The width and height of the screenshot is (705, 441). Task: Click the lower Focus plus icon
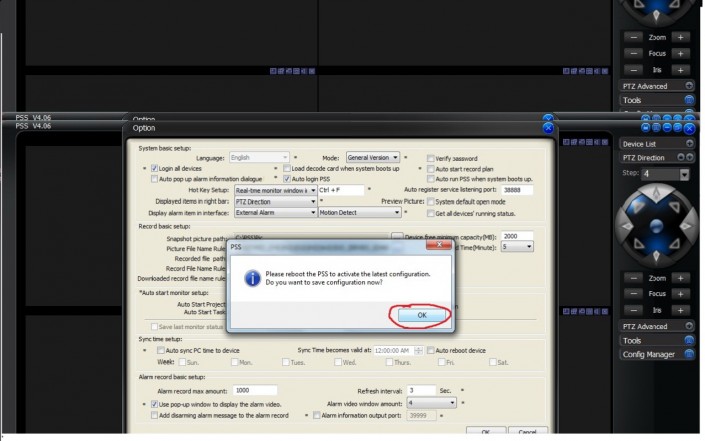679,294
